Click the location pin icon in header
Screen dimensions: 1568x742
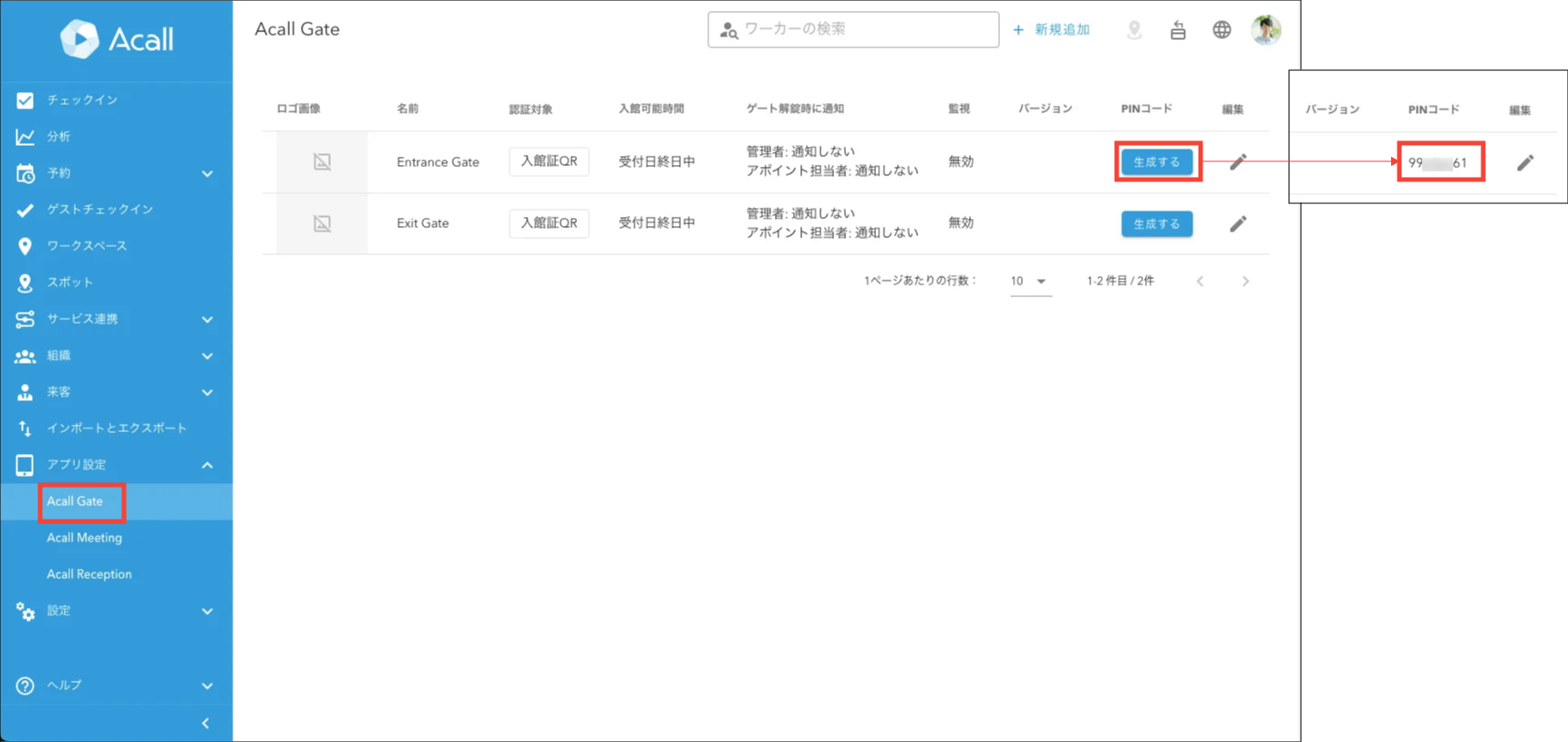click(x=1134, y=30)
